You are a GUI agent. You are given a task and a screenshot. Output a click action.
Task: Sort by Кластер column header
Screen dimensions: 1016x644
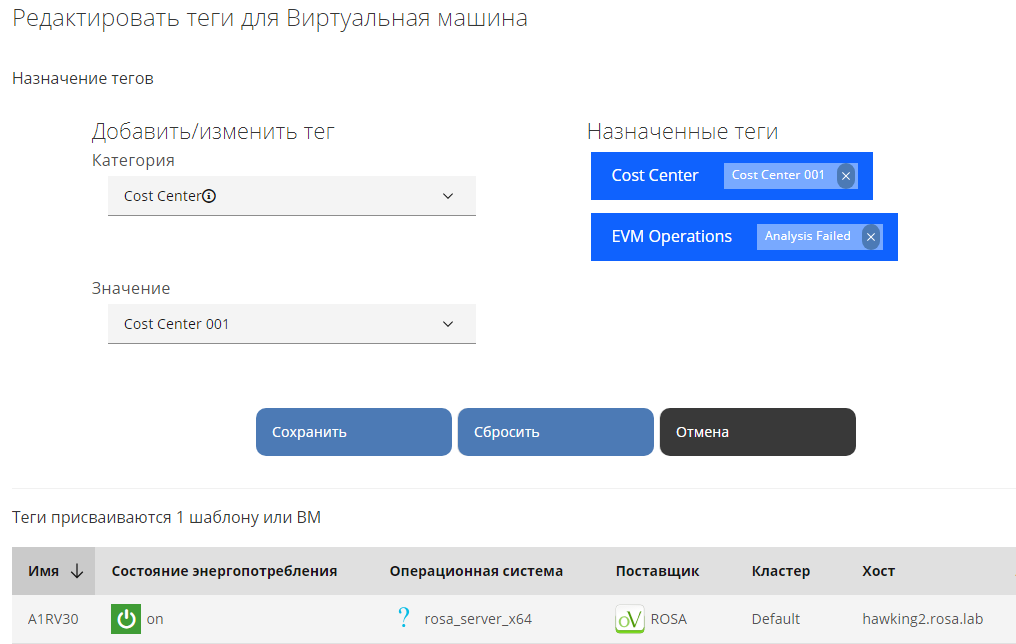click(x=780, y=571)
